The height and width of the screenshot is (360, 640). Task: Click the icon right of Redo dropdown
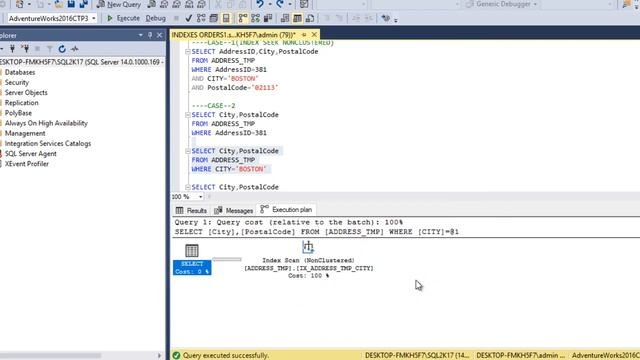[304, 4]
